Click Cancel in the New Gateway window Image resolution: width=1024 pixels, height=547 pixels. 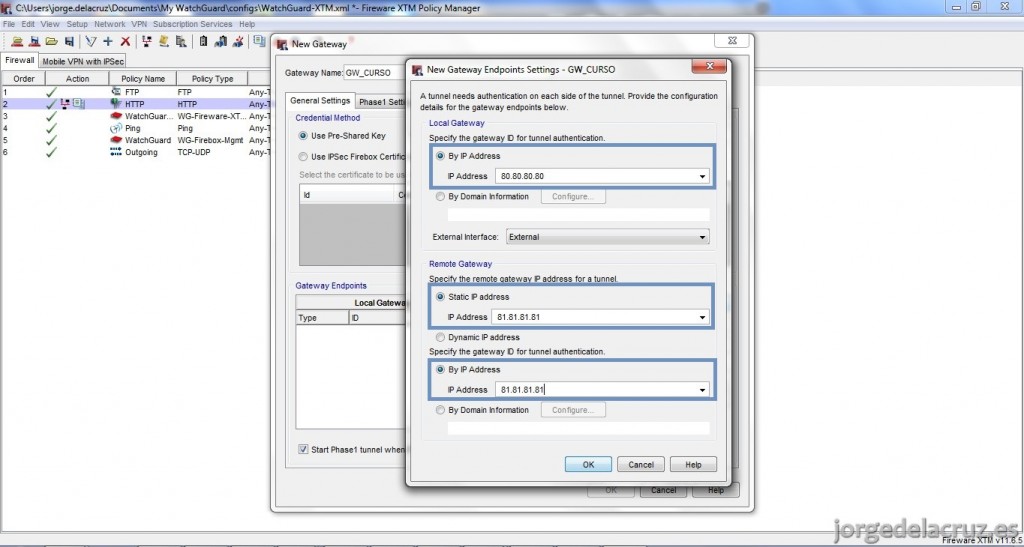point(663,490)
